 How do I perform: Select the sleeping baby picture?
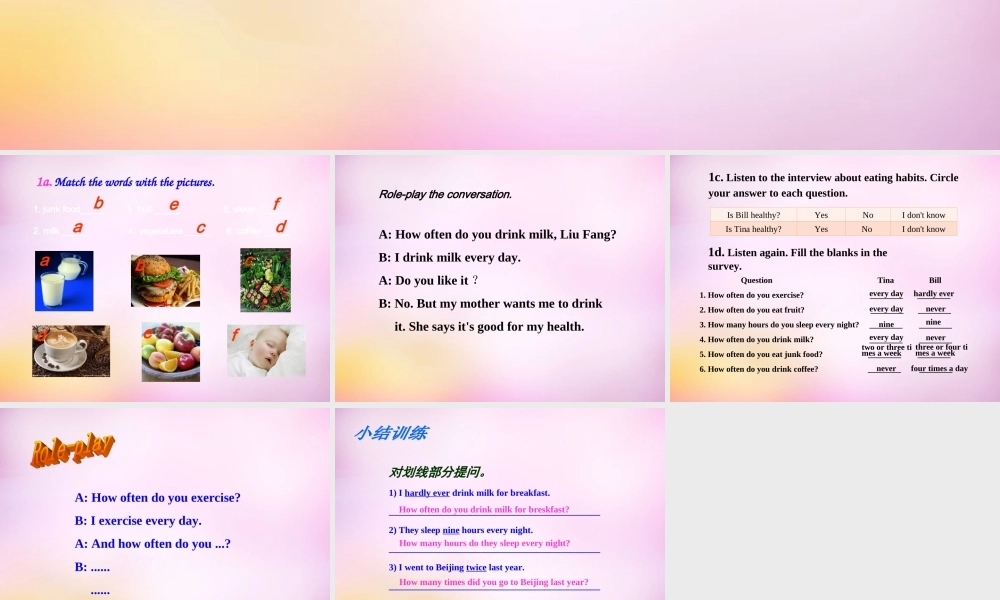point(266,351)
